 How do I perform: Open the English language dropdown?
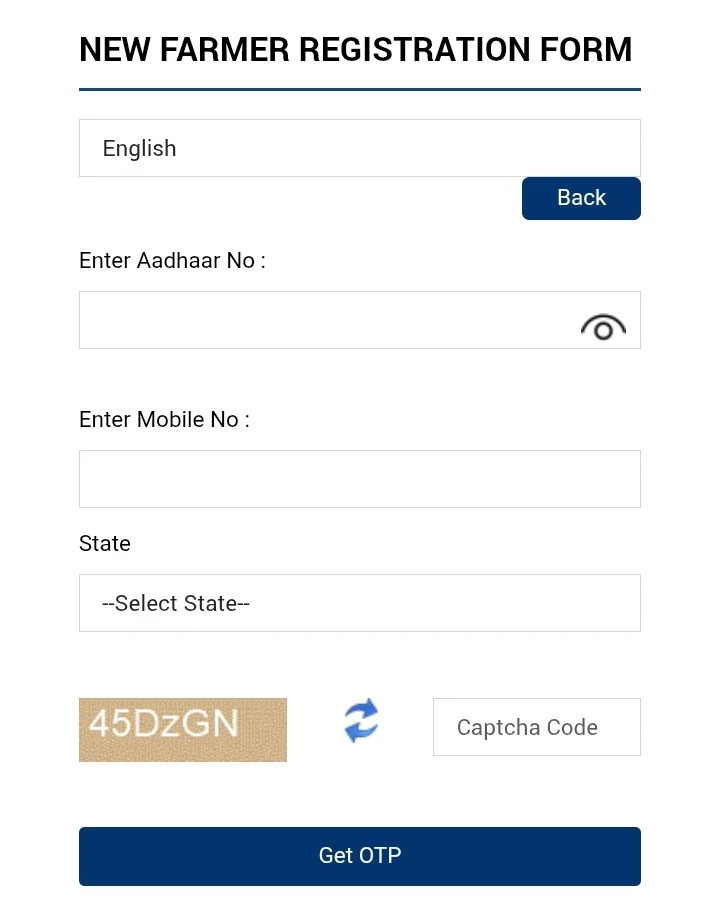(x=359, y=148)
